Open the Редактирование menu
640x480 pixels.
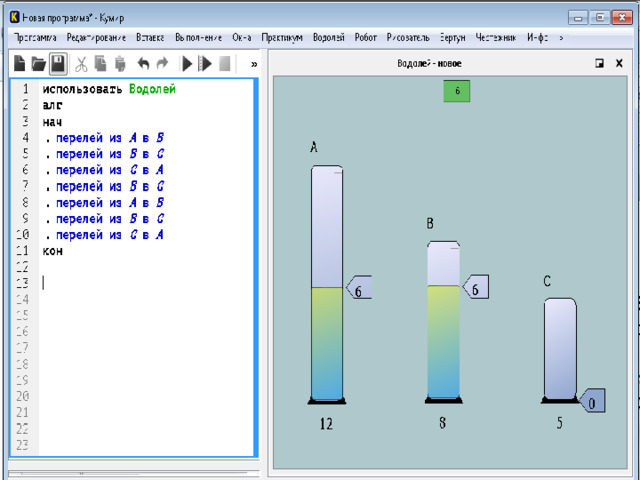tap(95, 37)
